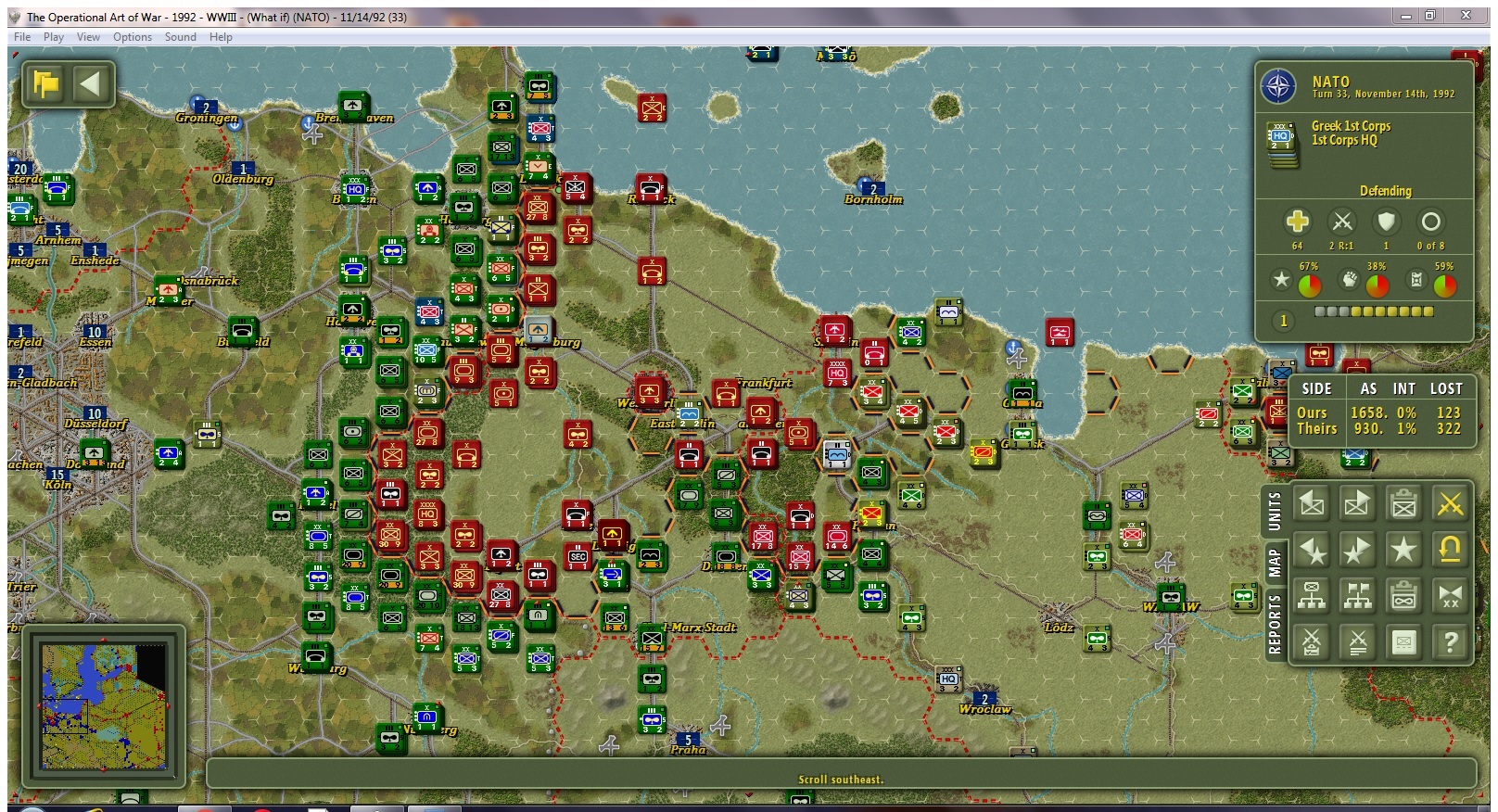
Task: Open the infinity clipboard report icon
Action: click(x=1403, y=596)
